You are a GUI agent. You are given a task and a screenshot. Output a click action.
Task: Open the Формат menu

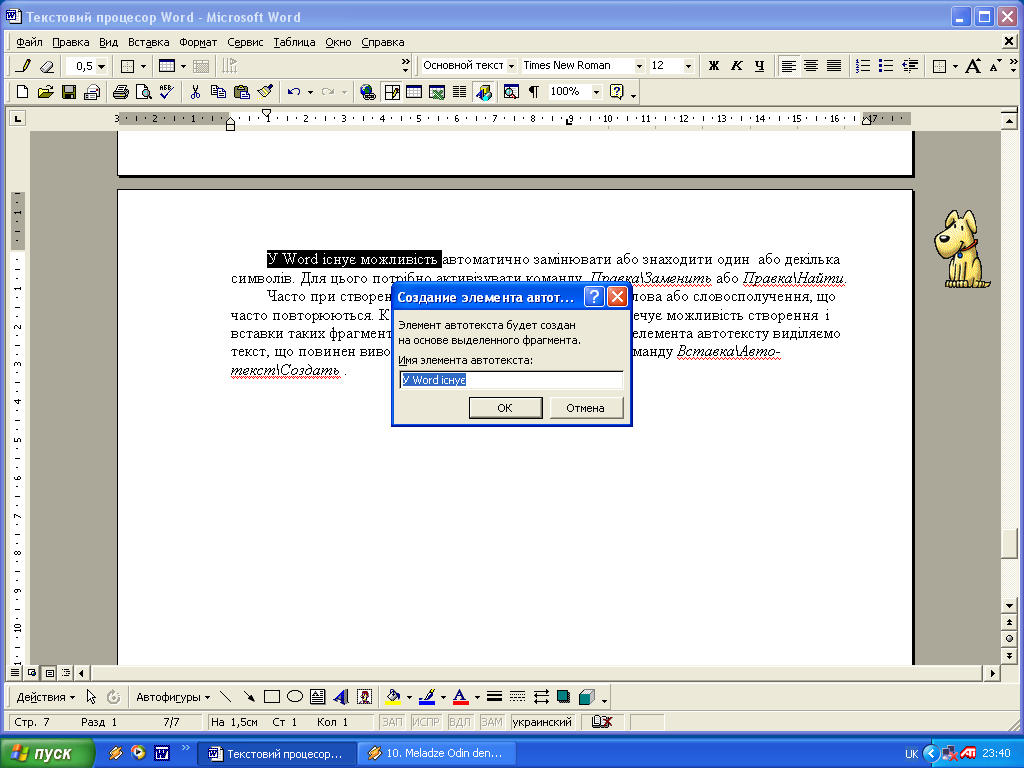click(198, 42)
